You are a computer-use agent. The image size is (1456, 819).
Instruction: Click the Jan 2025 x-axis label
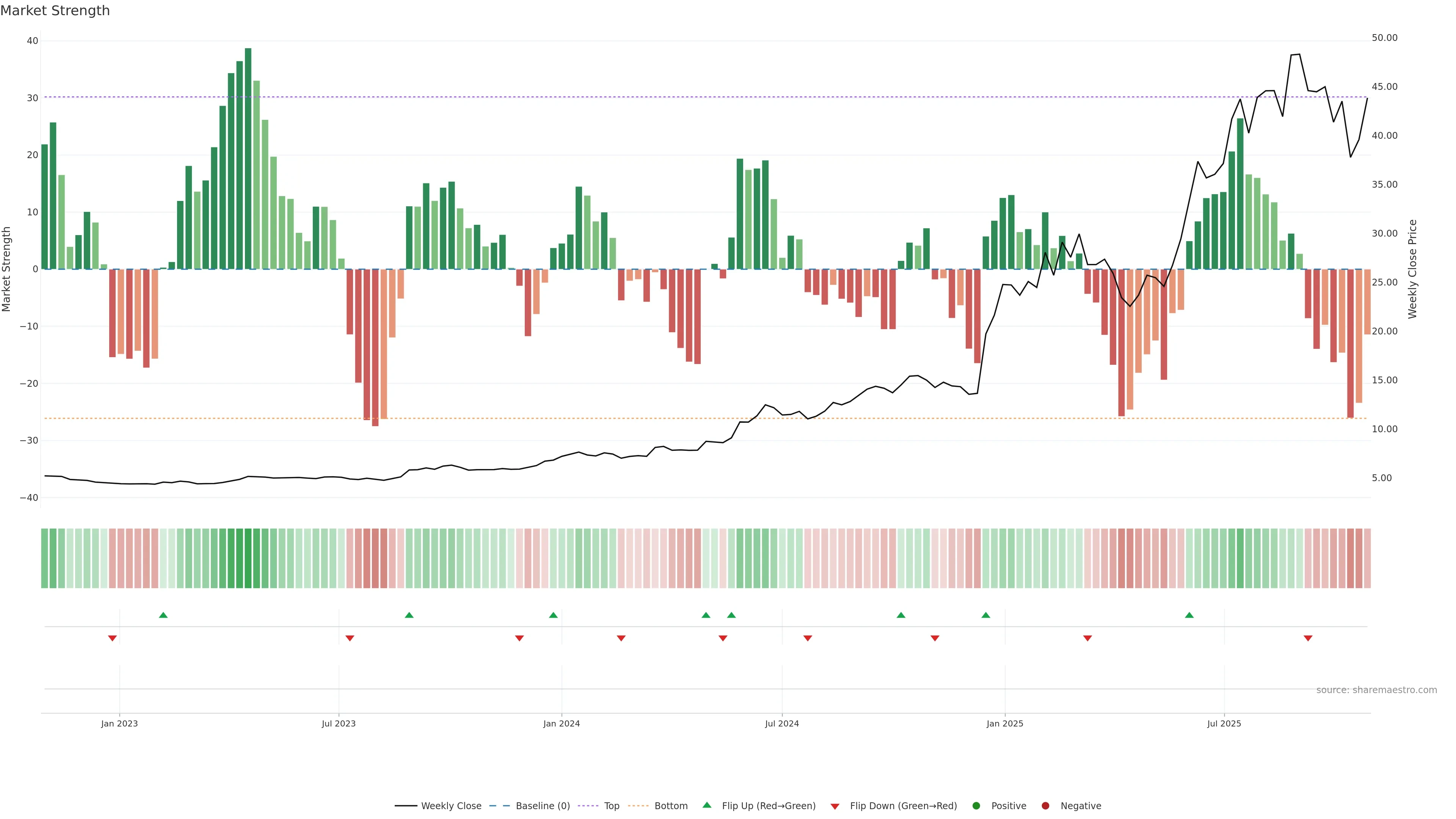1005,723
